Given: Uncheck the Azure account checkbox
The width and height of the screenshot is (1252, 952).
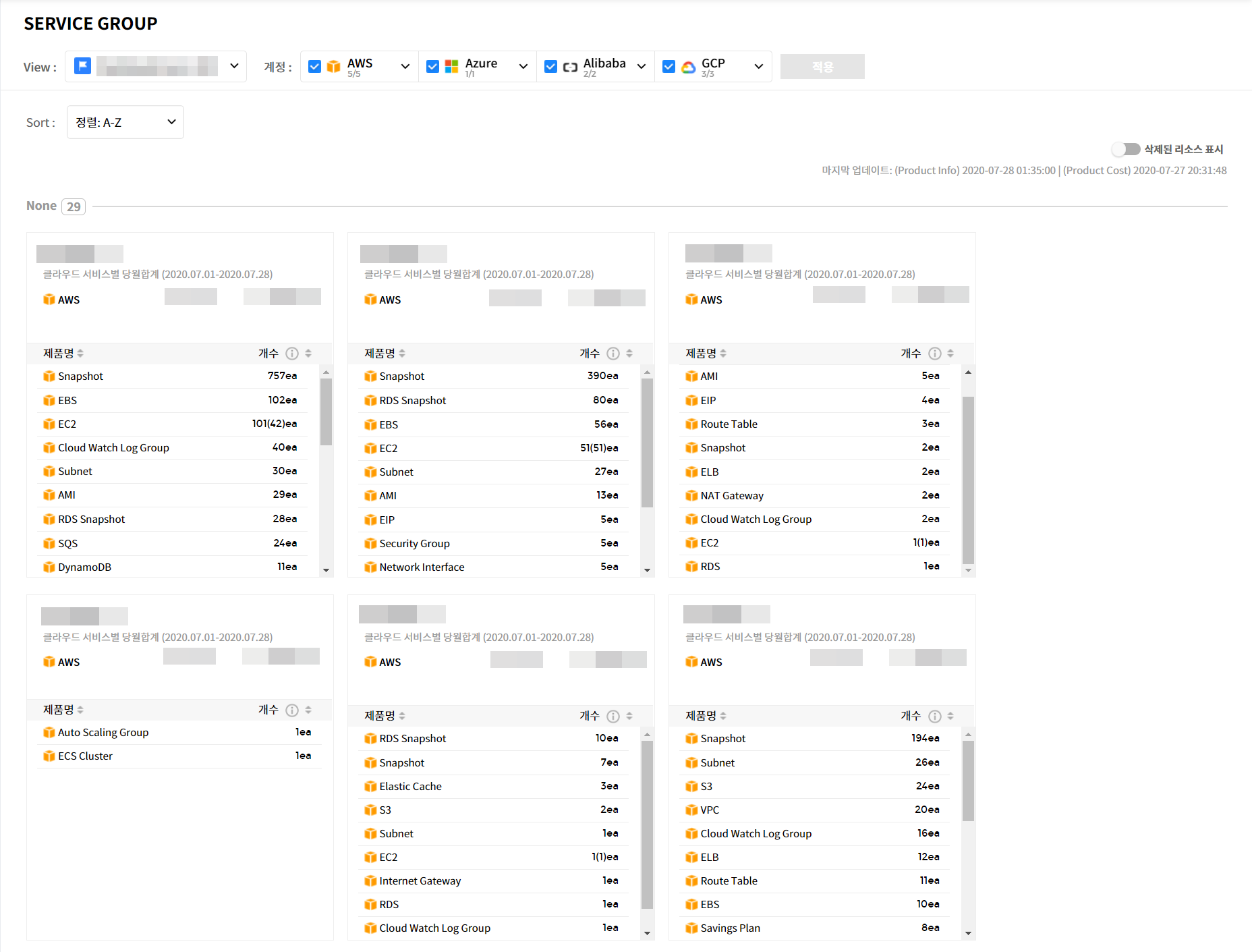Looking at the screenshot, I should tap(433, 67).
